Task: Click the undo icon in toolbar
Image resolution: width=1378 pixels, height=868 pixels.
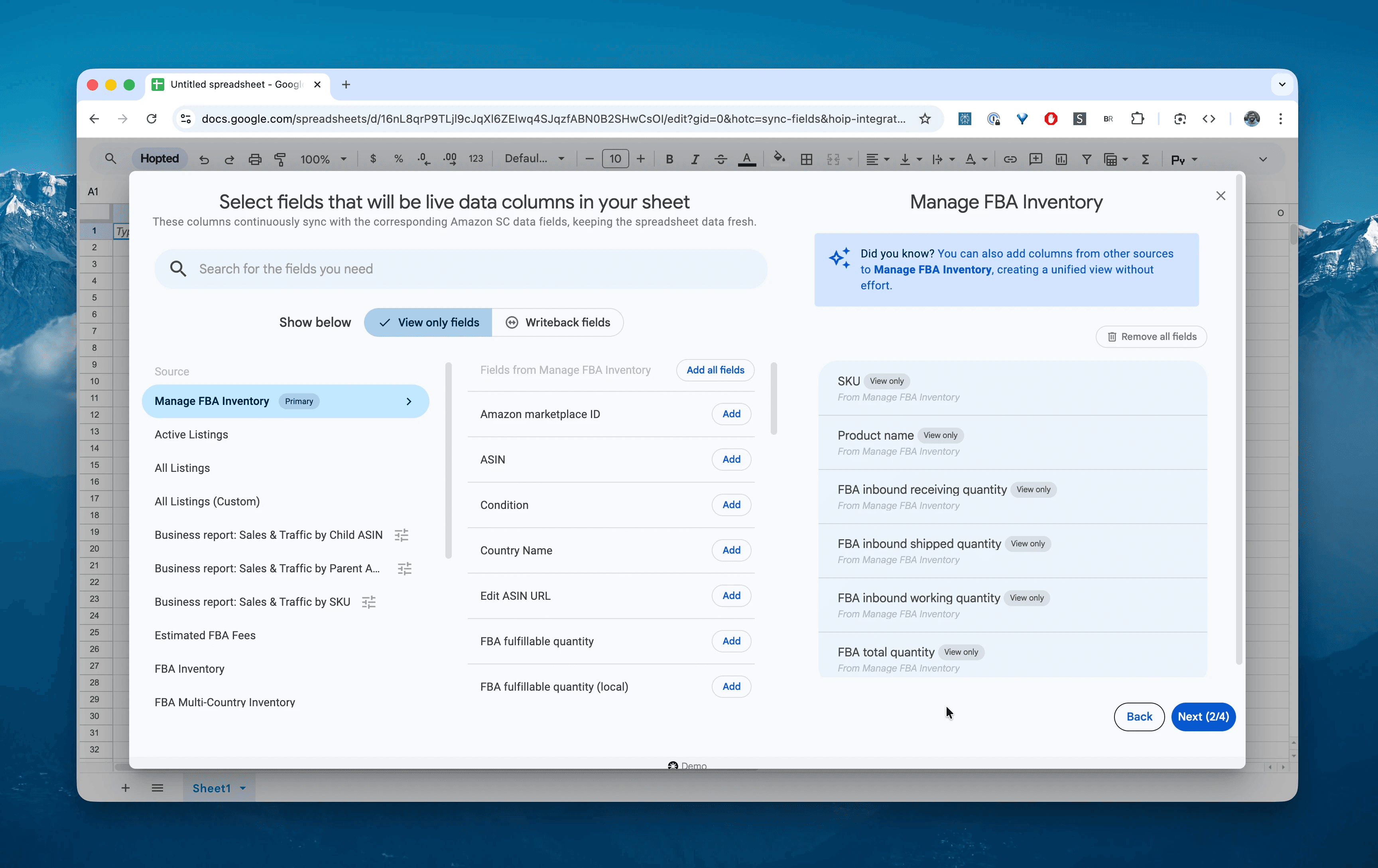Action: click(204, 159)
